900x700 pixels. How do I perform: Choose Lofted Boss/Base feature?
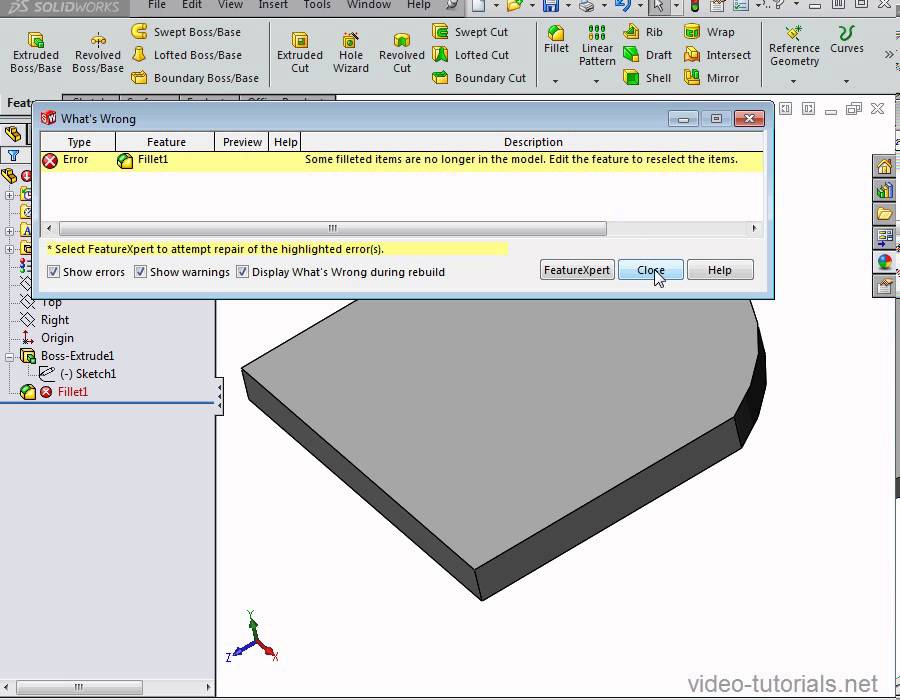(187, 55)
